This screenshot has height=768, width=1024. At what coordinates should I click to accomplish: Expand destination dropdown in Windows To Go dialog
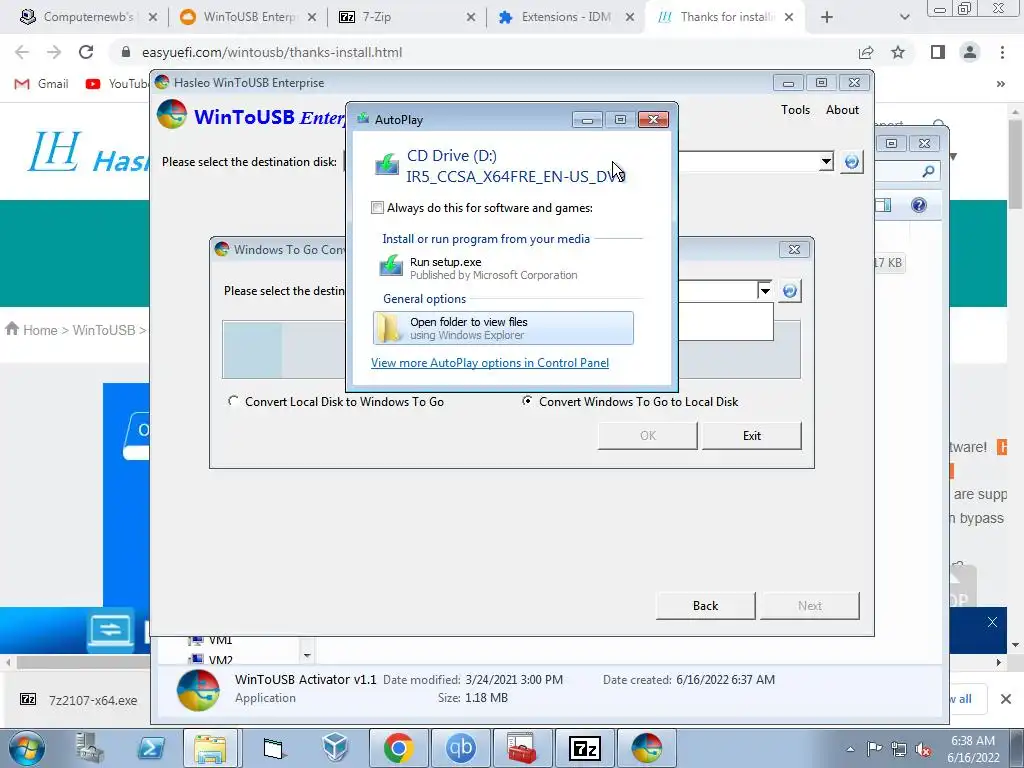tap(765, 290)
